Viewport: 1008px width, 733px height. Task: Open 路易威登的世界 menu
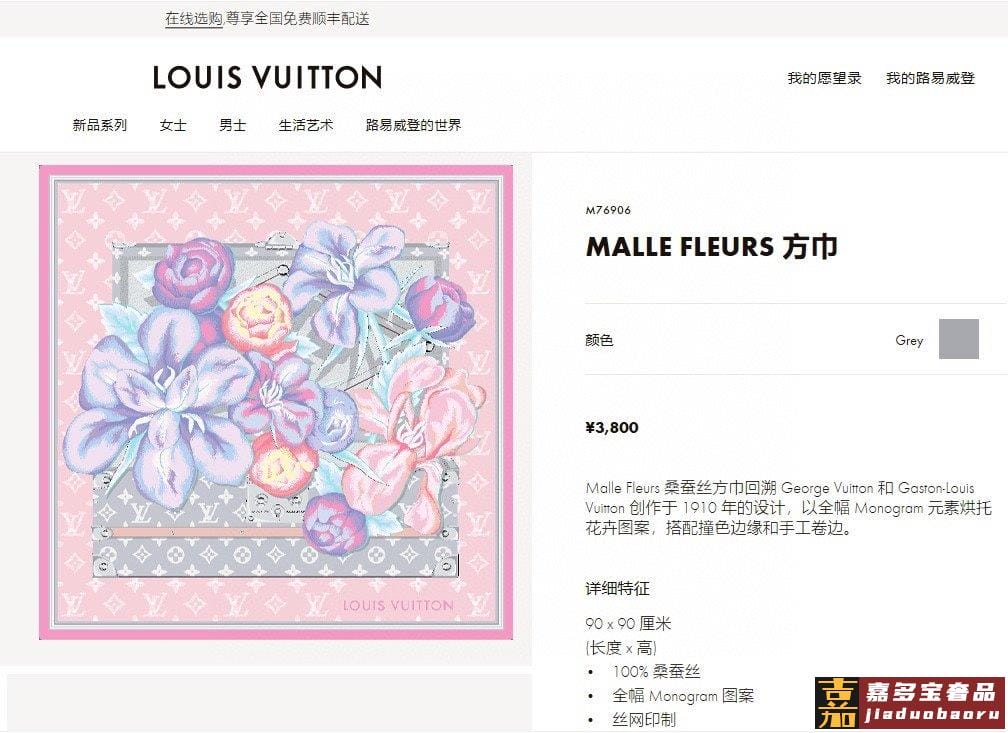coord(413,125)
